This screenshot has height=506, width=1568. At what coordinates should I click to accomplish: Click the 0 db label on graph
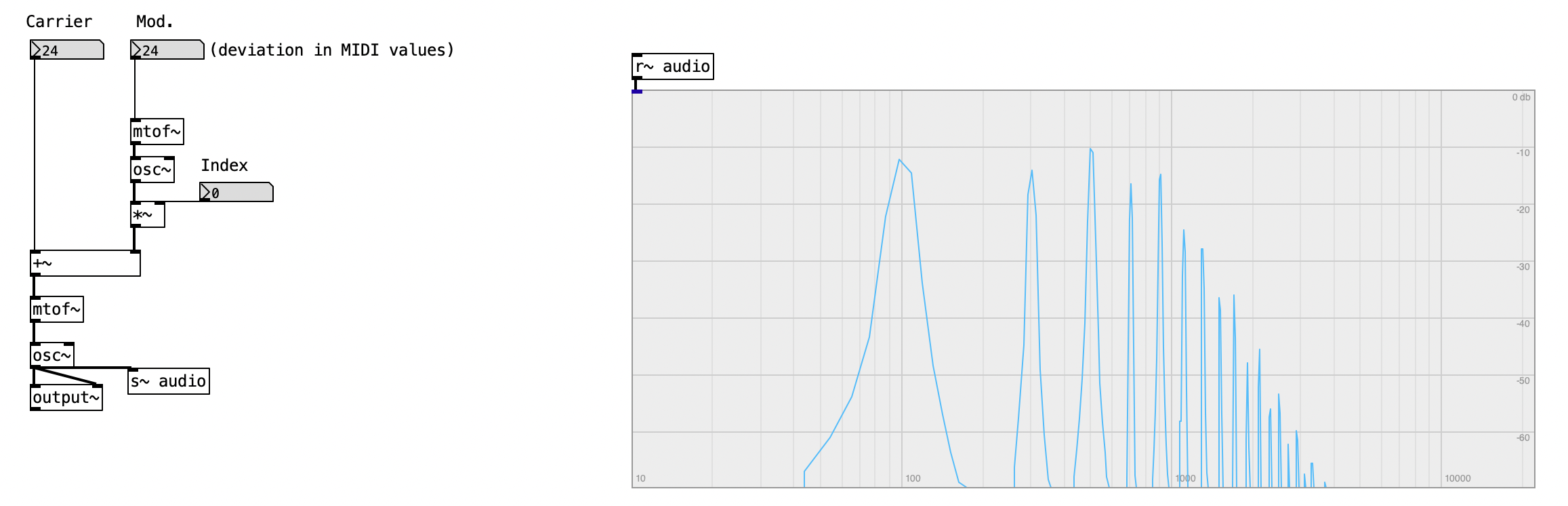1521,97
